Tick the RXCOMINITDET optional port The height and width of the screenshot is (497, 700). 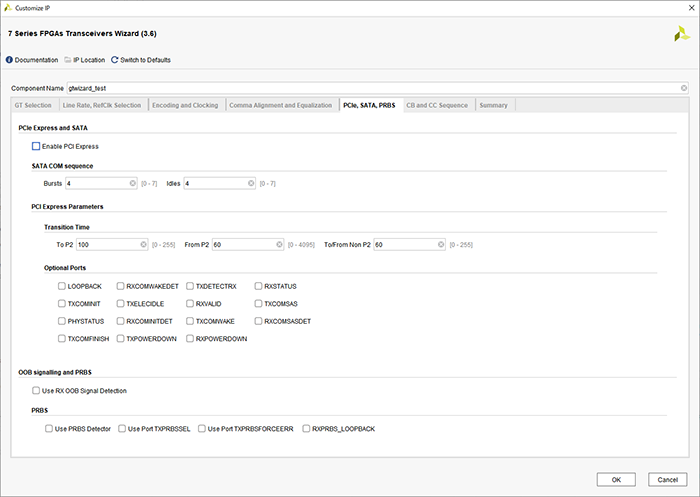pyautogui.click(x=121, y=321)
